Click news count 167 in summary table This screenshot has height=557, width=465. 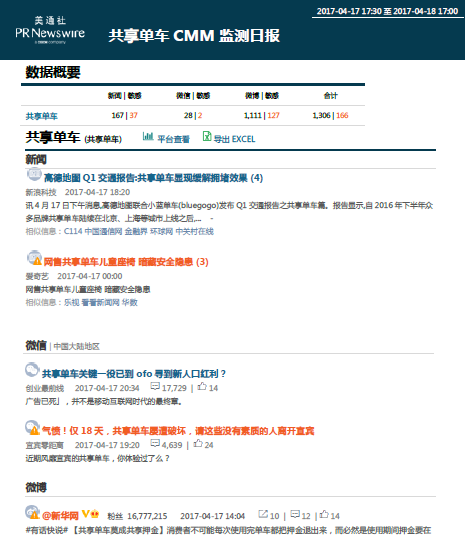117,115
